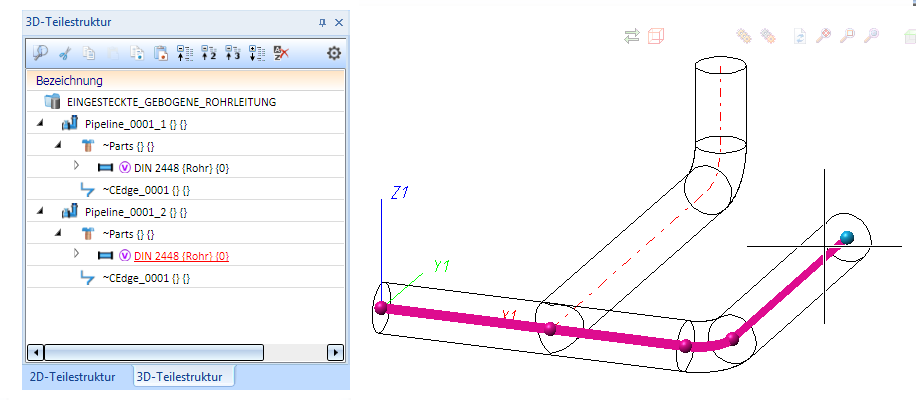This screenshot has width=916, height=400.
Task: Click the Pipeline_0001_2 pipeline icon
Action: click(70, 211)
